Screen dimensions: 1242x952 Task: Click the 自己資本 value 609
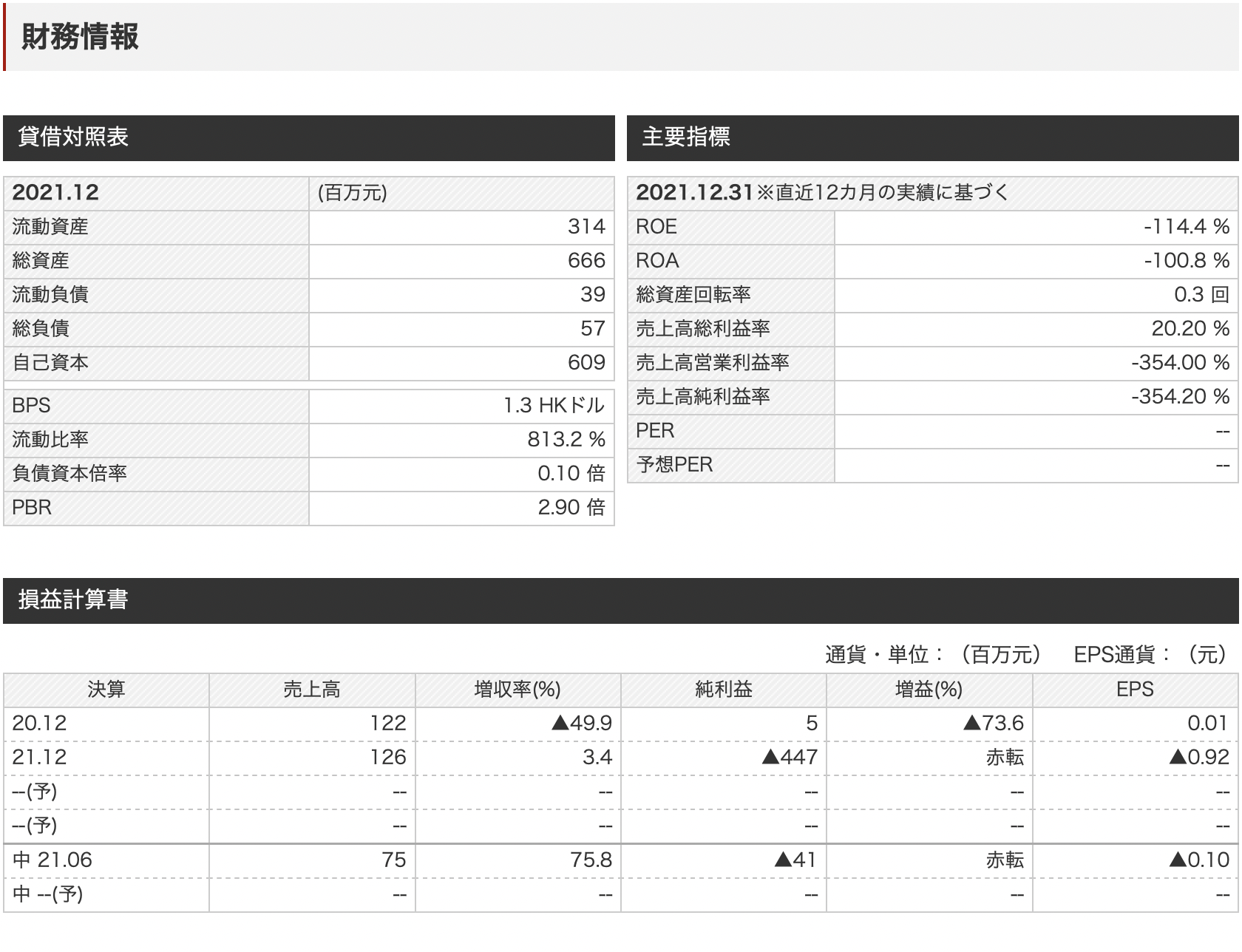click(586, 363)
